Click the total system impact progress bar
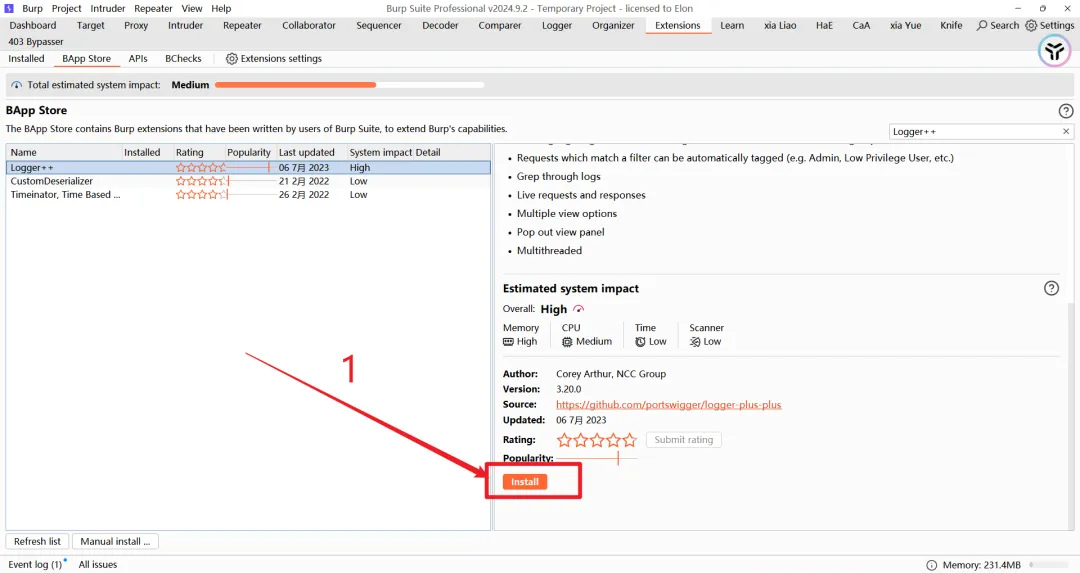The image size is (1080, 574). tap(349, 85)
